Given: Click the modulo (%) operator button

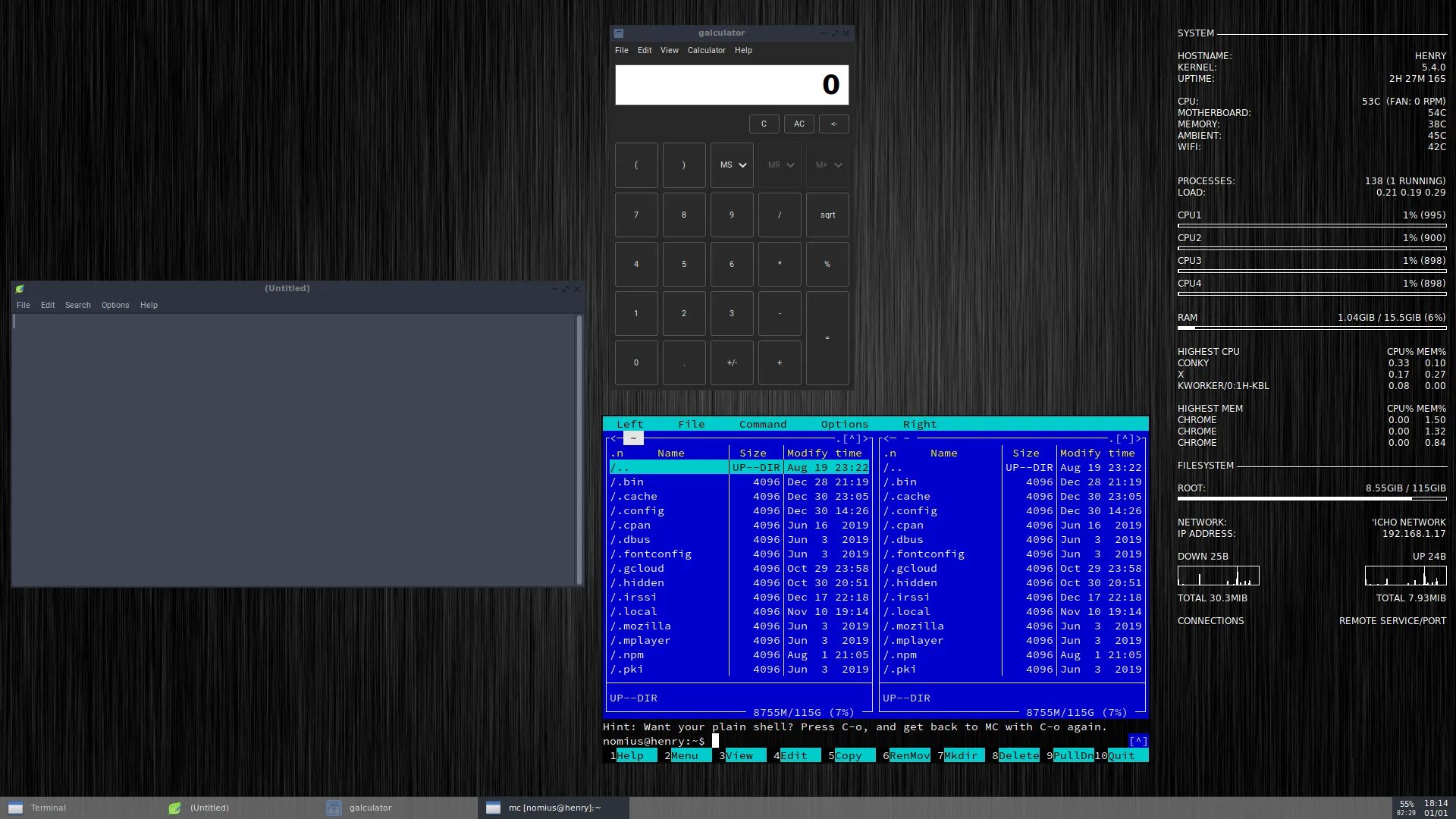Looking at the screenshot, I should tap(827, 264).
